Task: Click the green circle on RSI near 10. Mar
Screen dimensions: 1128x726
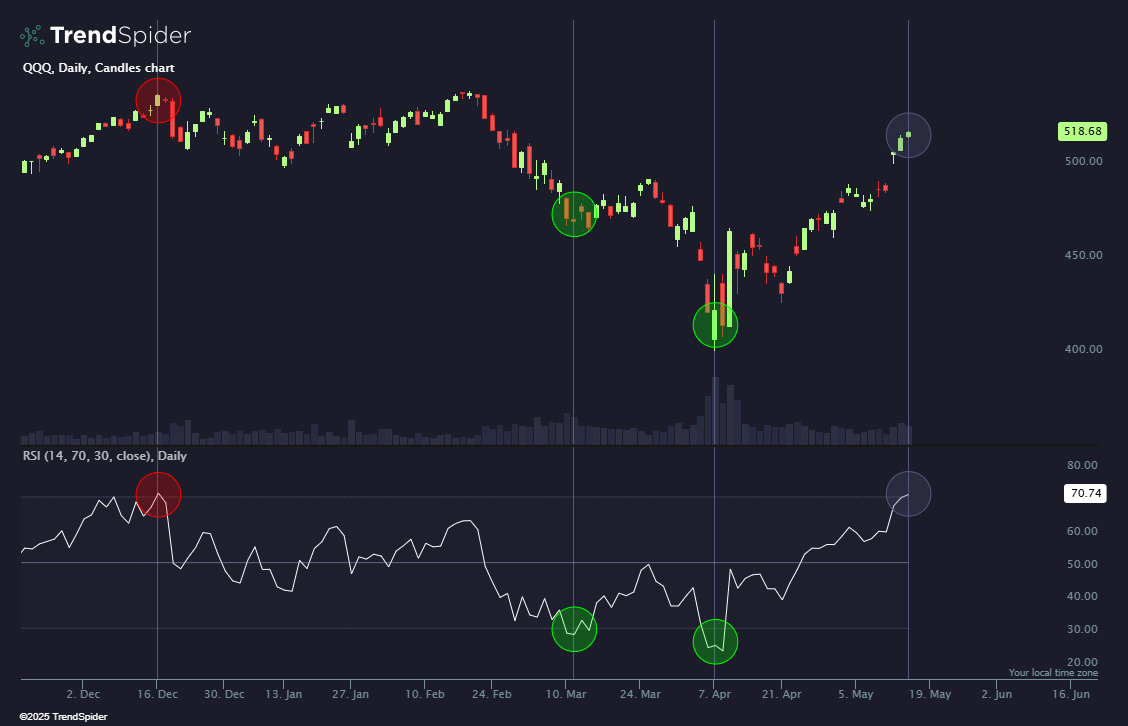Action: coord(574,629)
